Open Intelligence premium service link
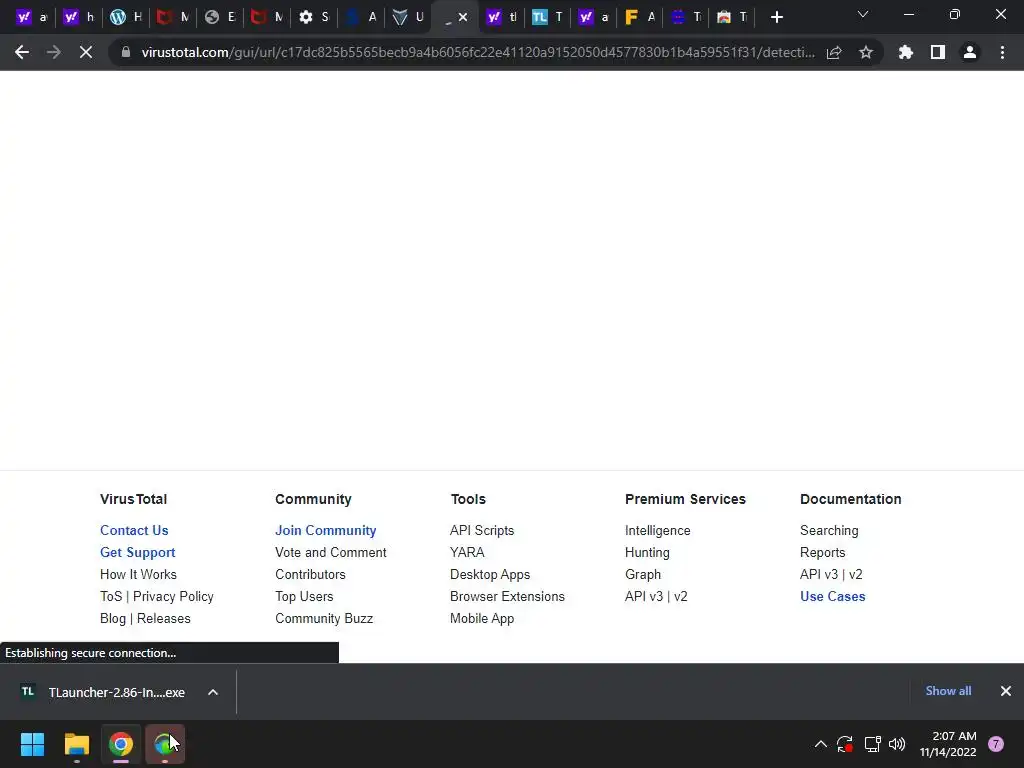Image resolution: width=1024 pixels, height=768 pixels. [658, 530]
